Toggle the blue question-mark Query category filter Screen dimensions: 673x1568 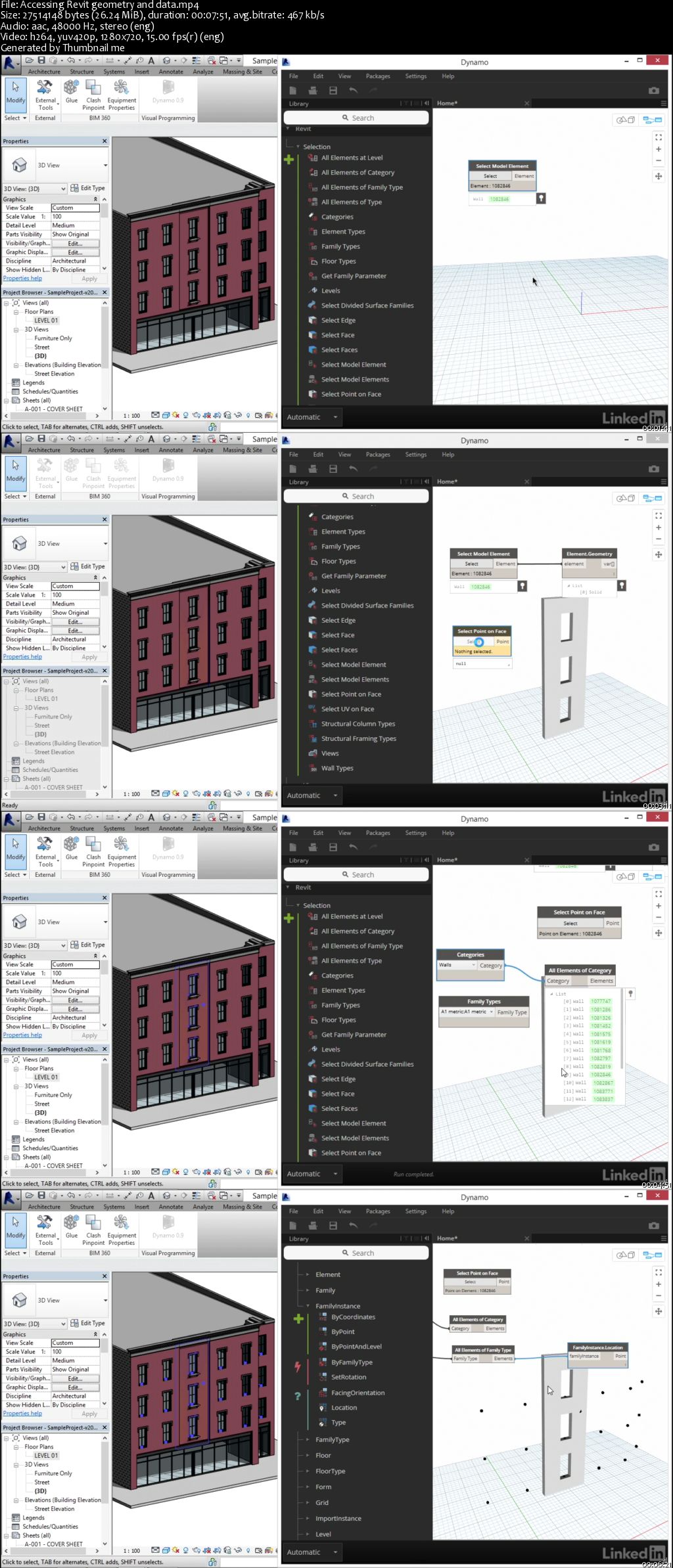click(x=298, y=1396)
